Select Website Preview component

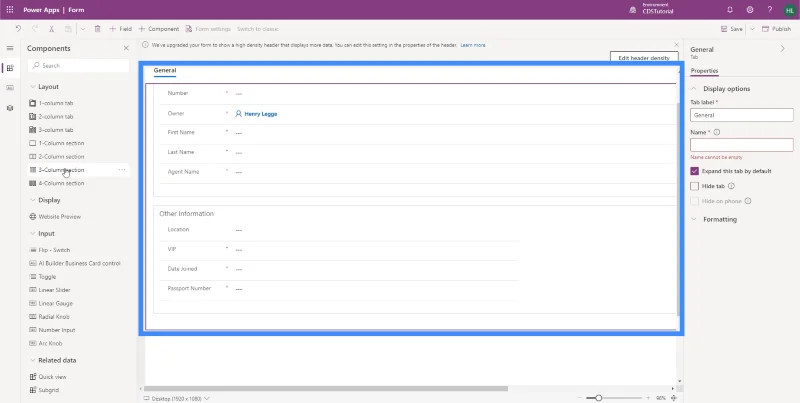(55, 216)
